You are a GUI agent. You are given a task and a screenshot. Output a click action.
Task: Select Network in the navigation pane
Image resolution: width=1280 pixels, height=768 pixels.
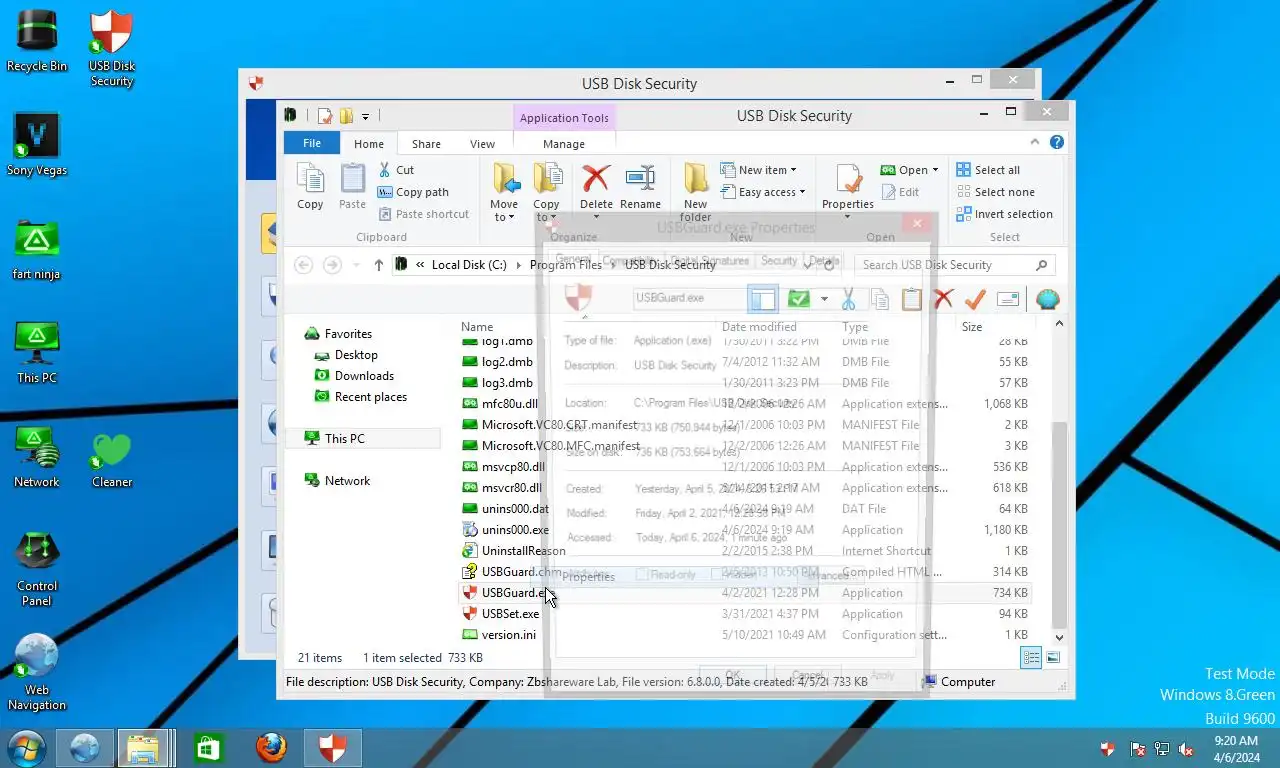pyautogui.click(x=347, y=481)
